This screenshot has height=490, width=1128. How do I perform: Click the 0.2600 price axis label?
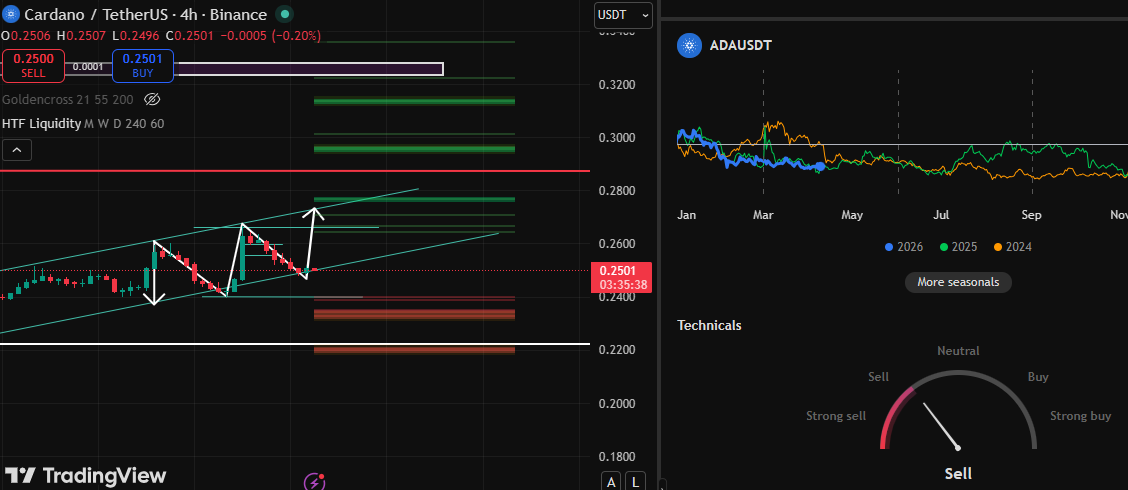pyautogui.click(x=617, y=245)
